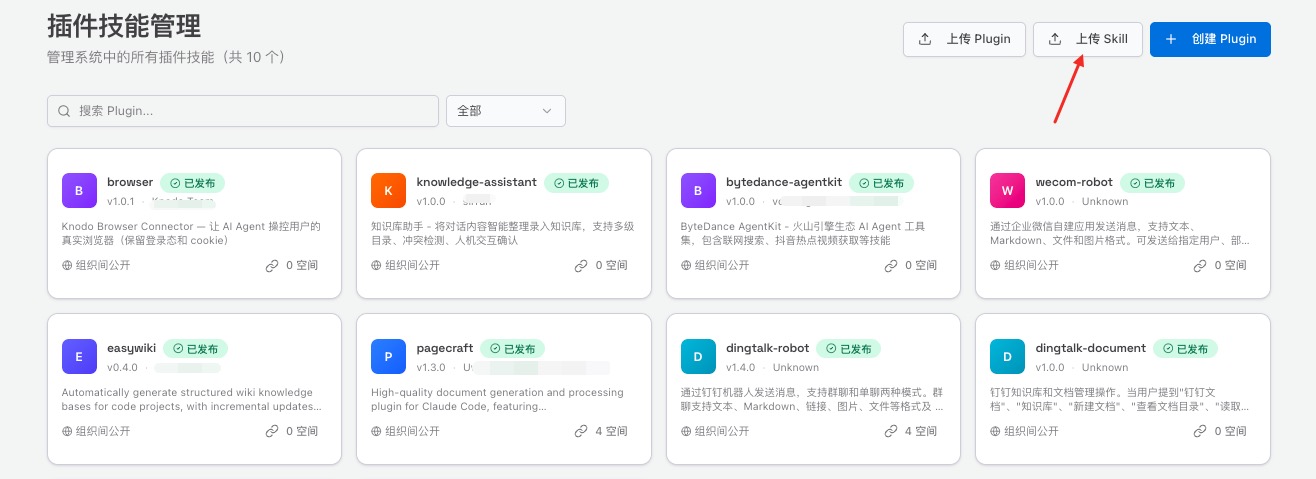Image resolution: width=1316 pixels, height=479 pixels.
Task: Click the 通过钉钉机器人发送消息 description
Action: click(810, 399)
